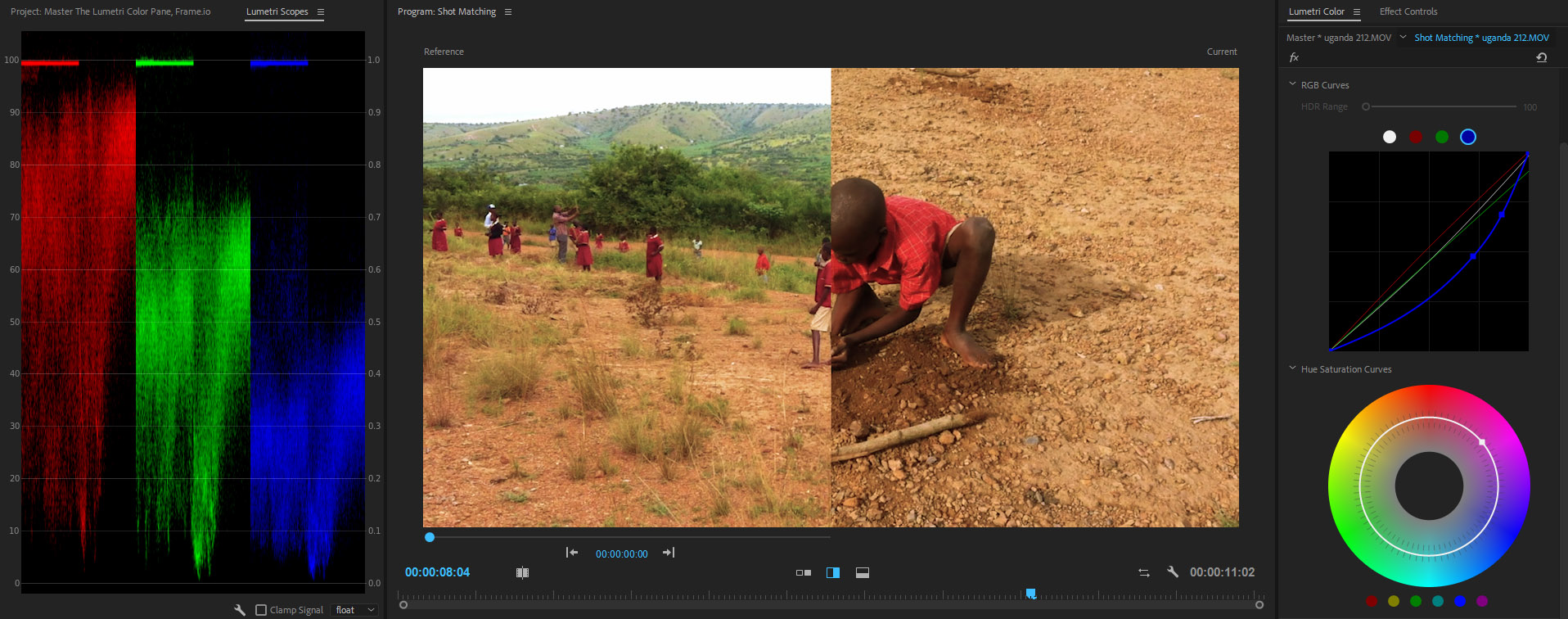The image size is (1568, 619).
Task: Open the Project Master panel tab
Action: (110, 11)
